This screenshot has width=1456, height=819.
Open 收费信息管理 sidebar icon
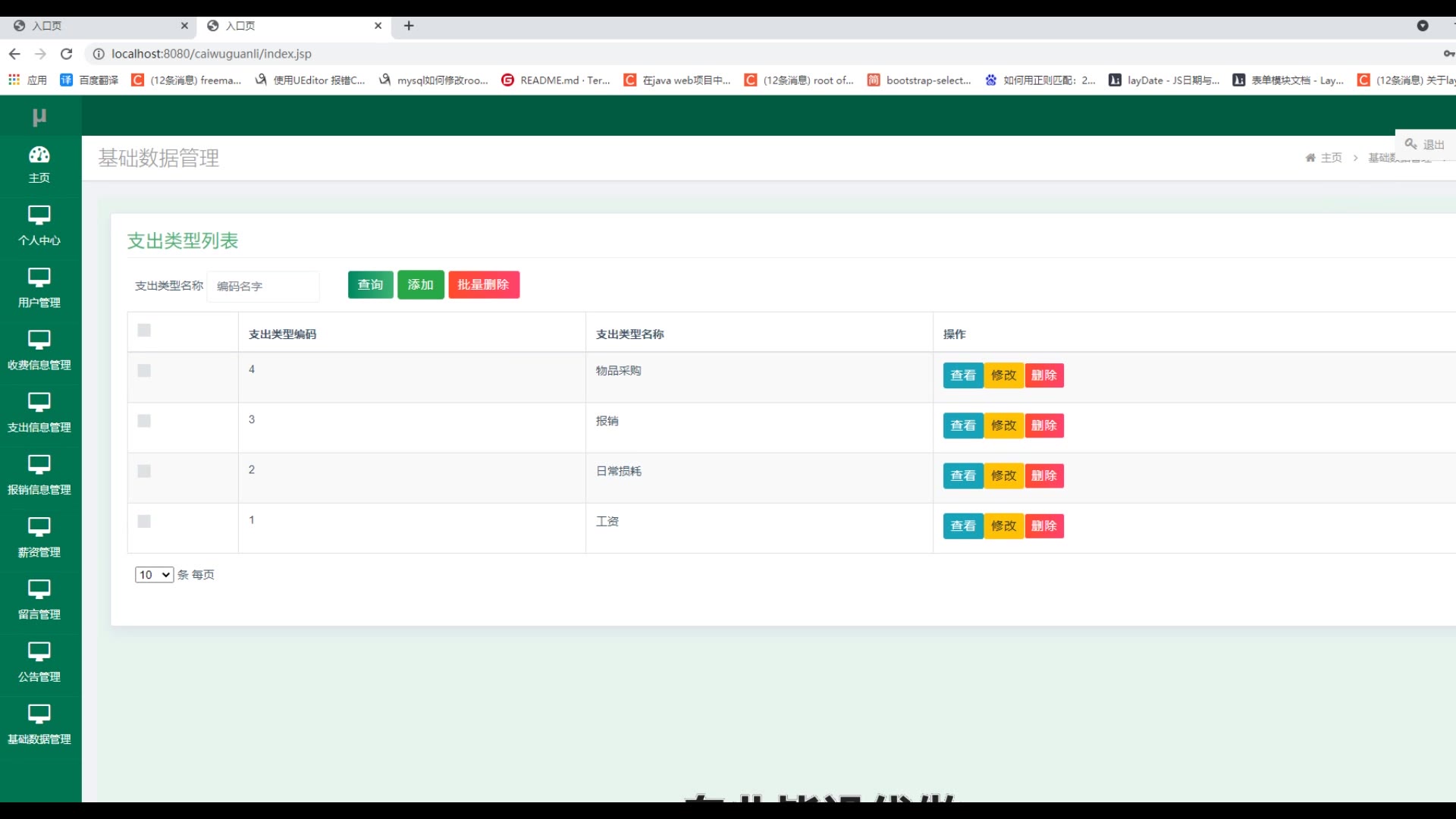[x=39, y=340]
